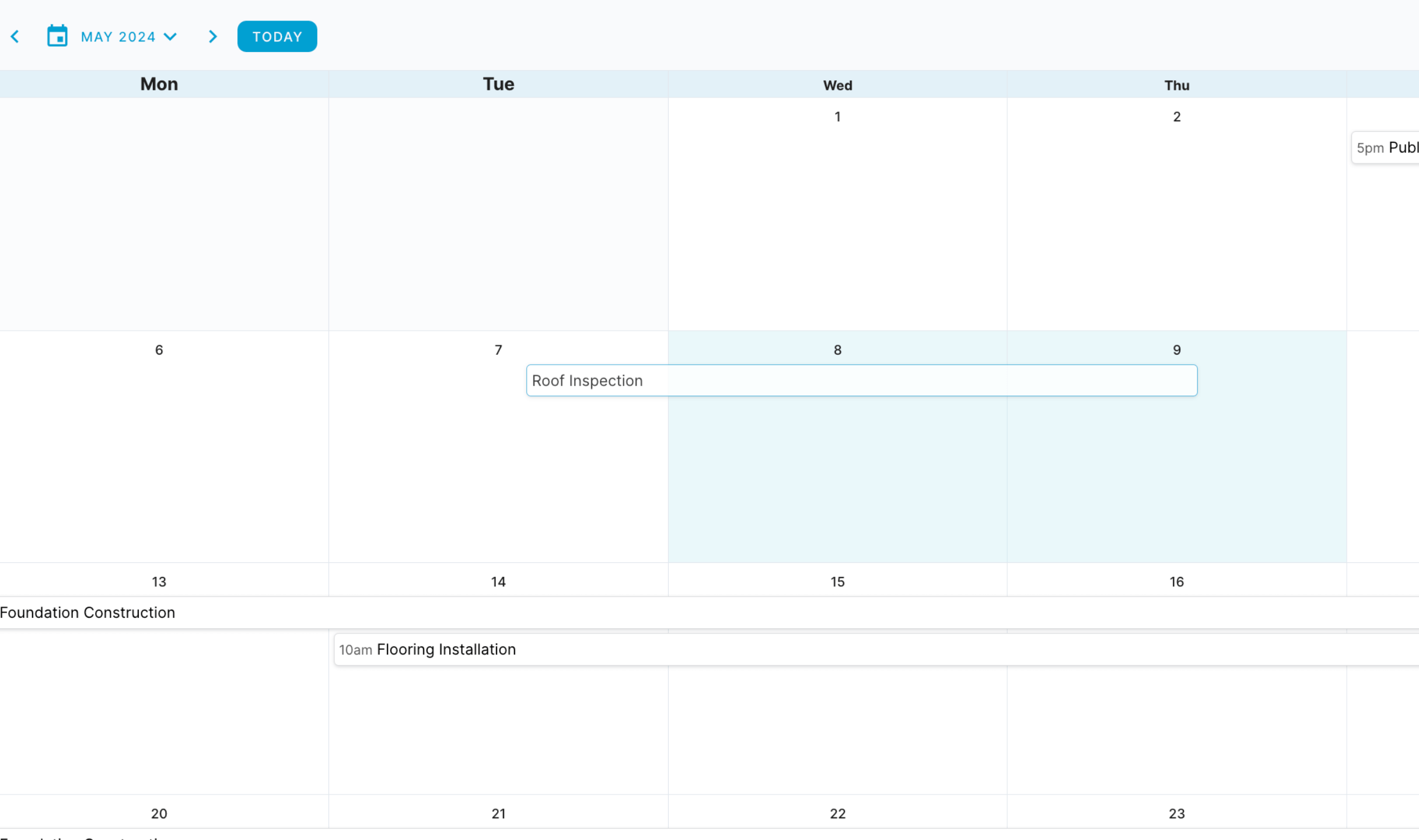Image resolution: width=1419 pixels, height=840 pixels.
Task: Select the Mon column header
Action: pos(159,85)
